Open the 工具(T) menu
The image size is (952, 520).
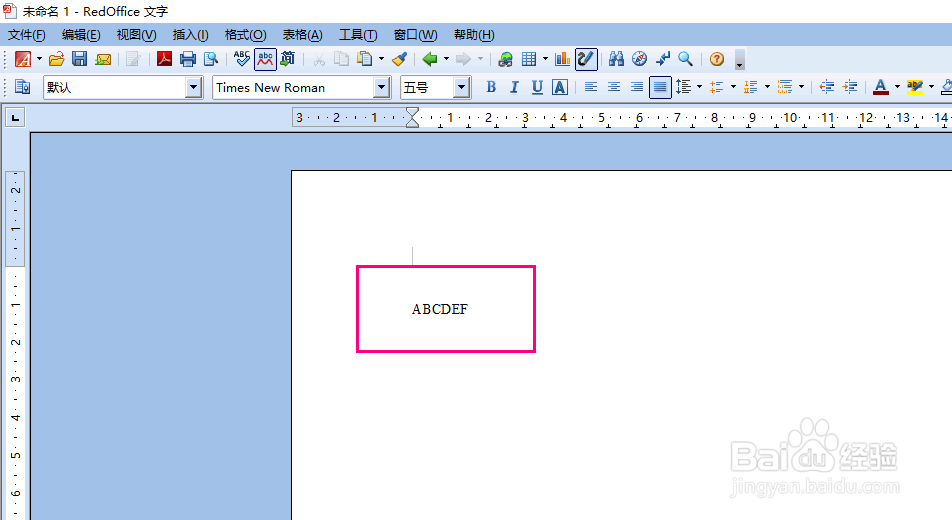pyautogui.click(x=358, y=35)
